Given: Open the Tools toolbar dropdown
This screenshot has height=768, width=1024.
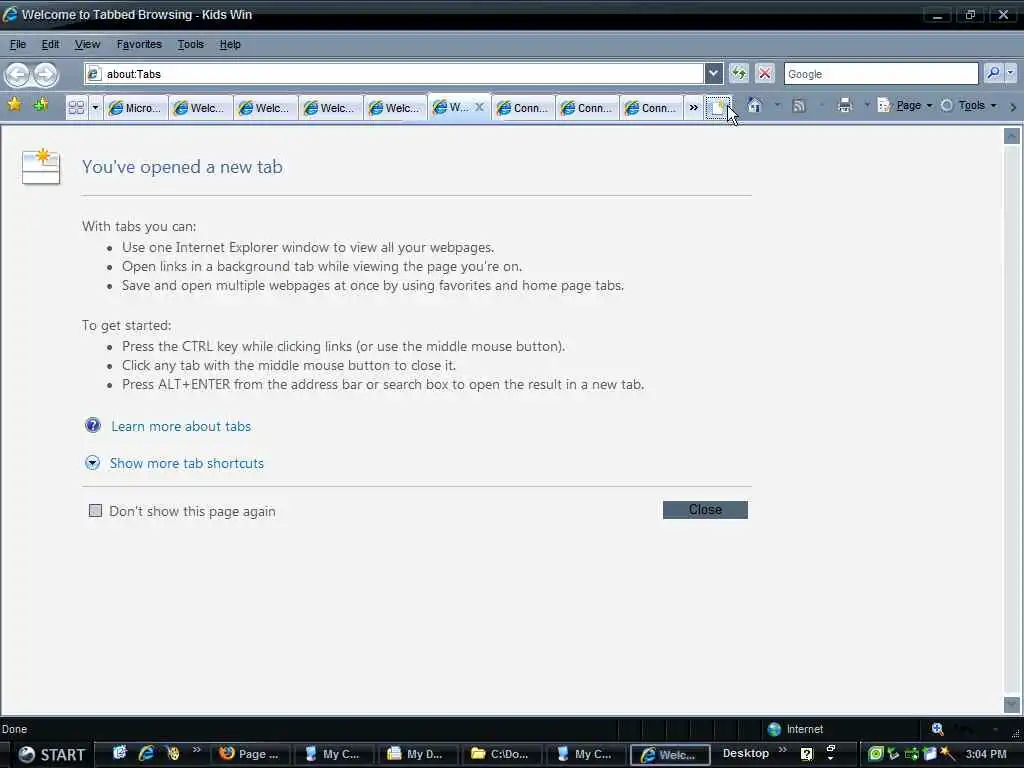Looking at the screenshot, I should (968, 105).
